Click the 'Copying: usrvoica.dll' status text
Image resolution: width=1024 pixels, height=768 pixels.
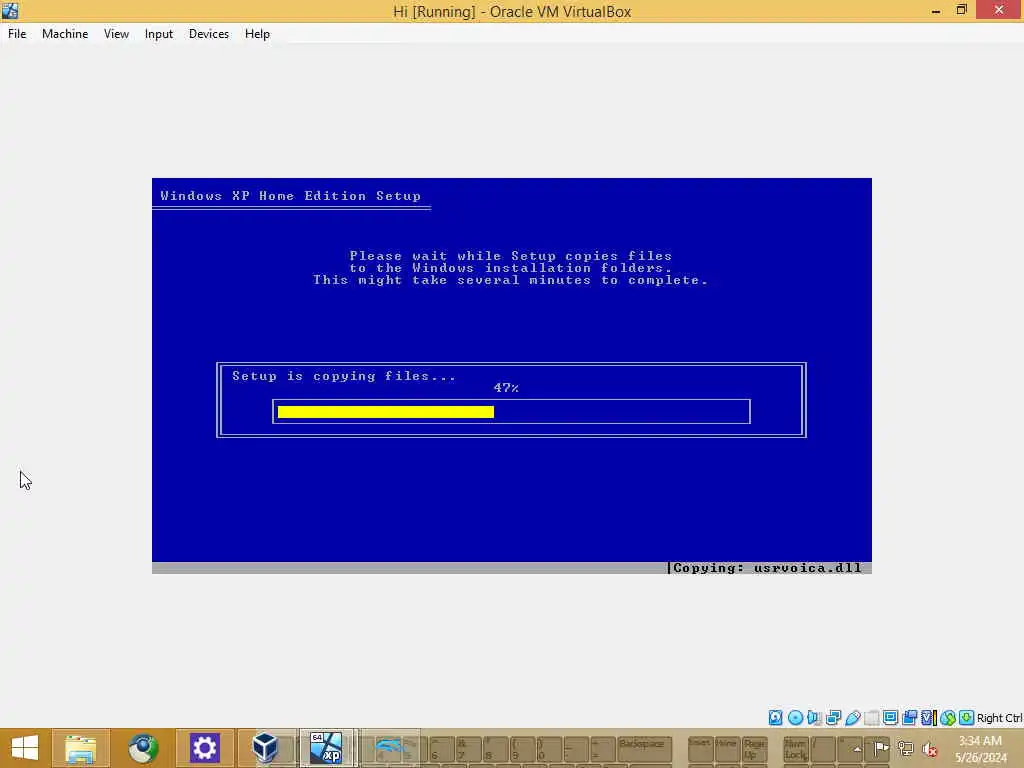pos(767,568)
